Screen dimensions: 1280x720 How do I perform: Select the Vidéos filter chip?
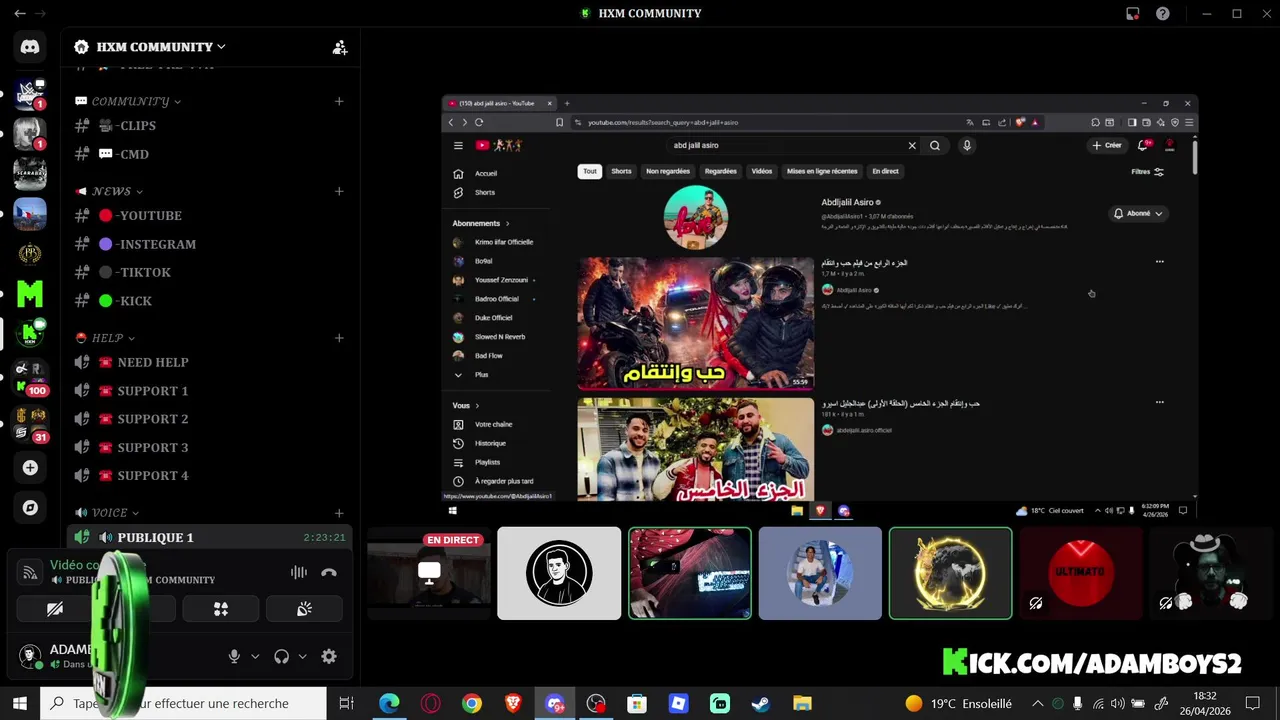click(x=762, y=171)
